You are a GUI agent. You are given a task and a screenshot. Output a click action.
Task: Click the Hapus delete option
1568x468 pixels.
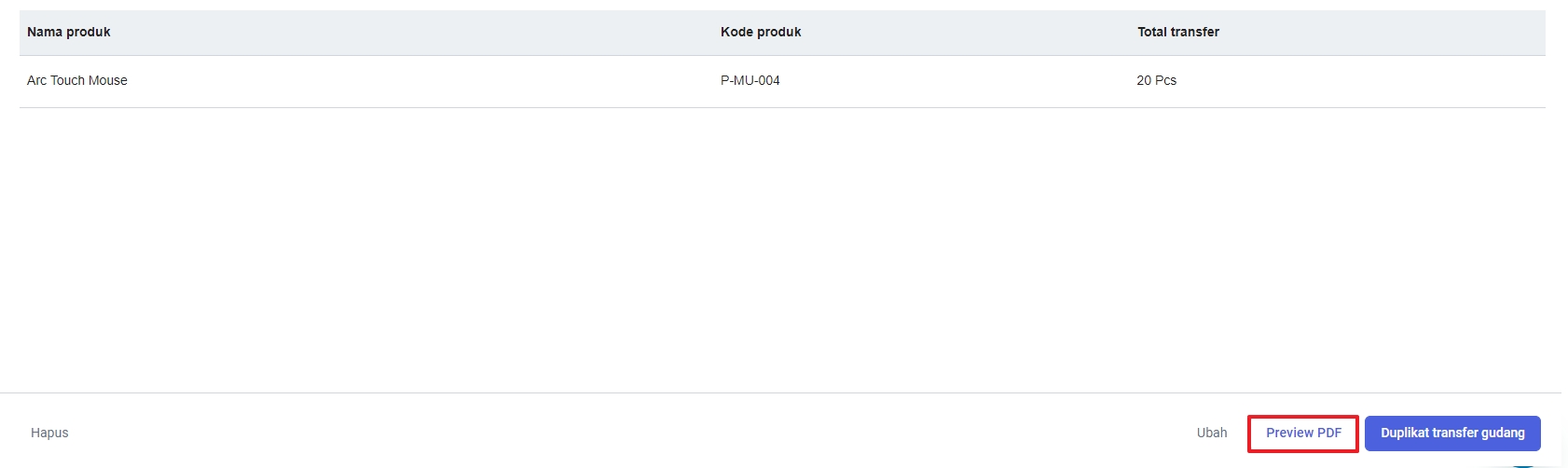tap(49, 433)
